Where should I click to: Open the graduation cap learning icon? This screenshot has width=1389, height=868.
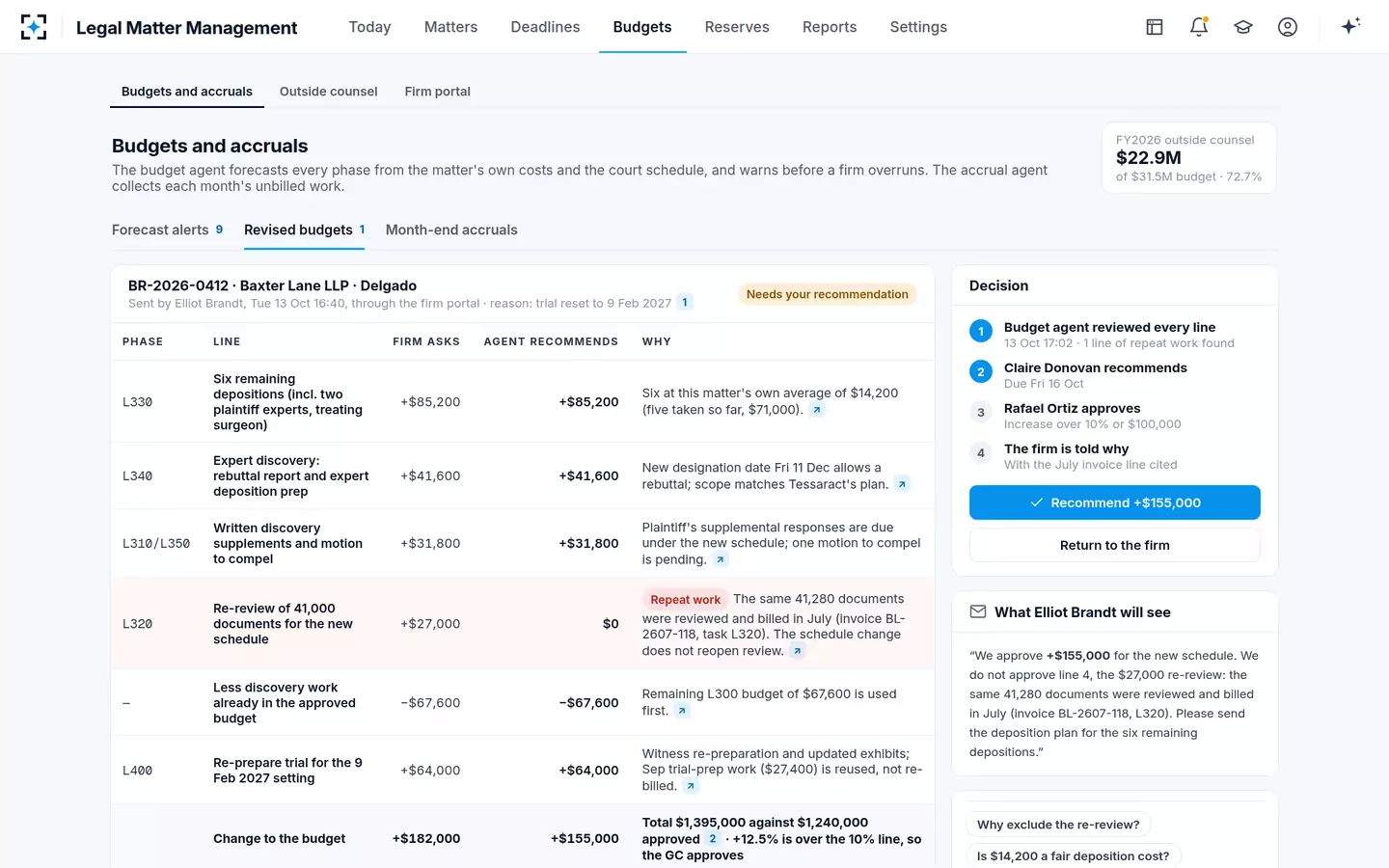point(1243,27)
